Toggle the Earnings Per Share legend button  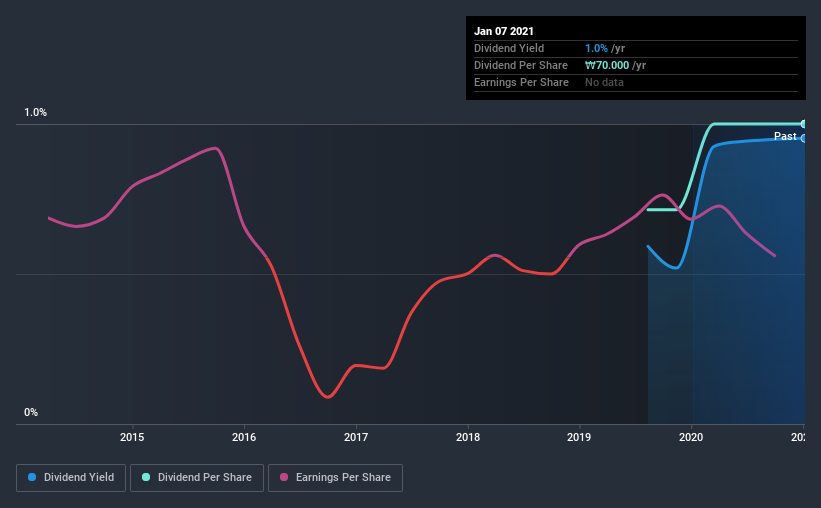pyautogui.click(x=335, y=478)
